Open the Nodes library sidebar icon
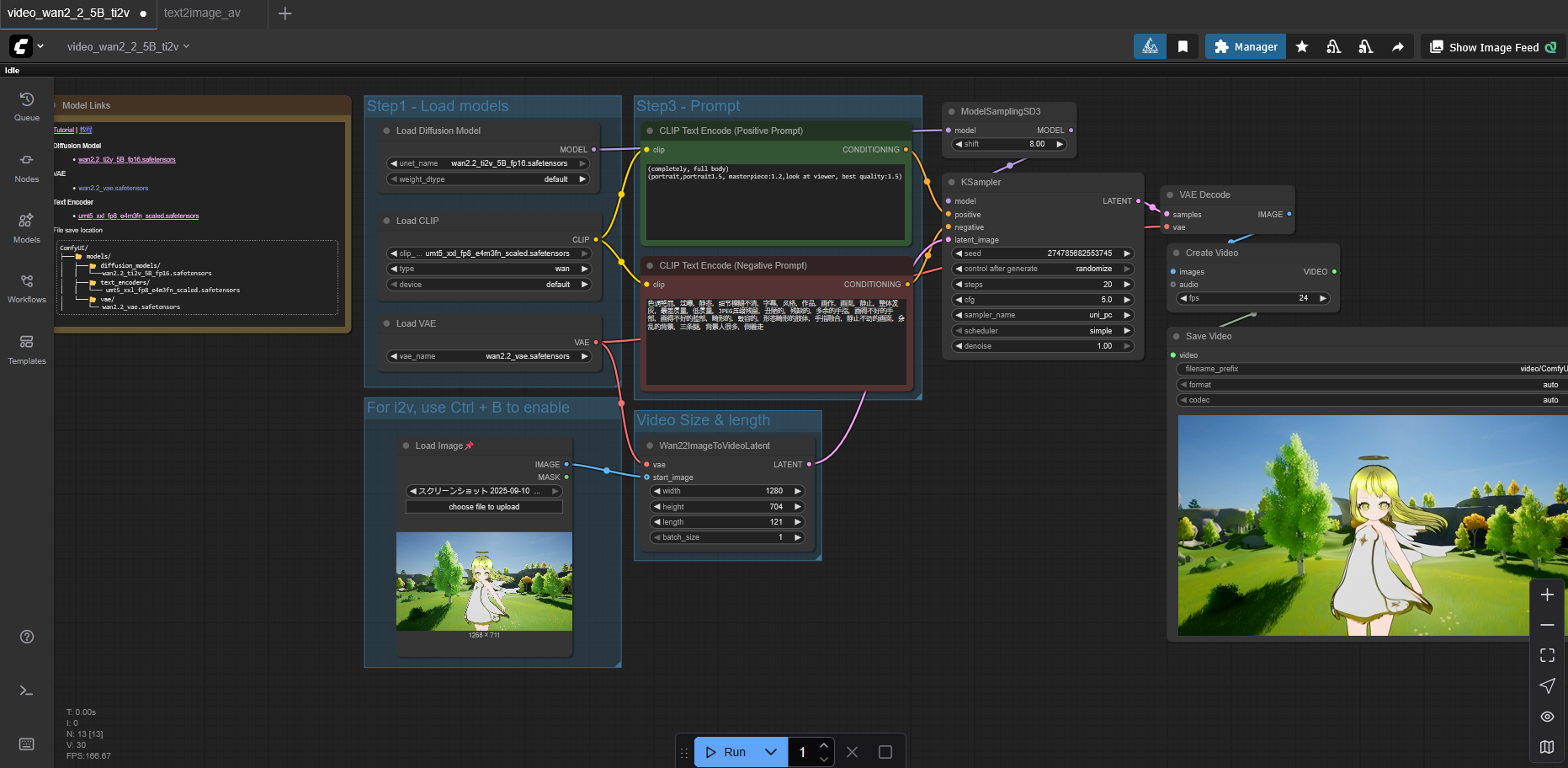This screenshot has height=768, width=1568. point(26,167)
